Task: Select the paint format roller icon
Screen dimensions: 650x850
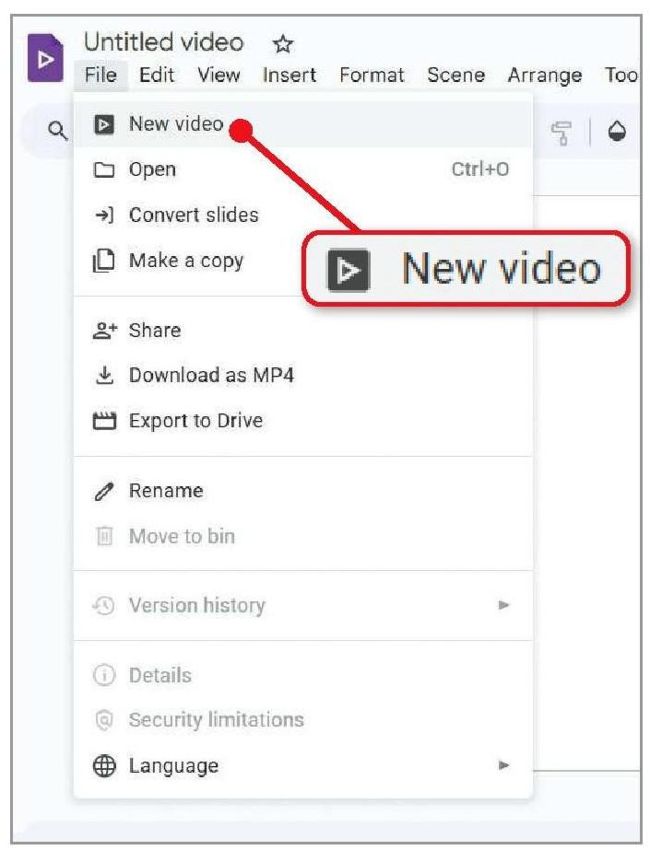Action: pyautogui.click(x=561, y=133)
